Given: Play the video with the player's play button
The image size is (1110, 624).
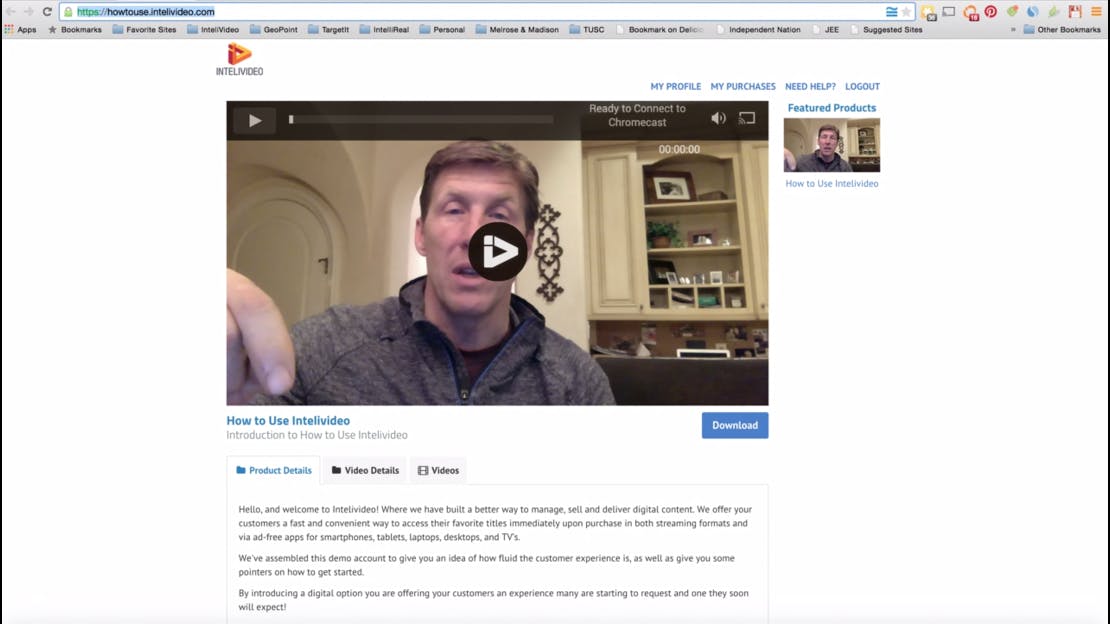Looking at the screenshot, I should pos(255,120).
